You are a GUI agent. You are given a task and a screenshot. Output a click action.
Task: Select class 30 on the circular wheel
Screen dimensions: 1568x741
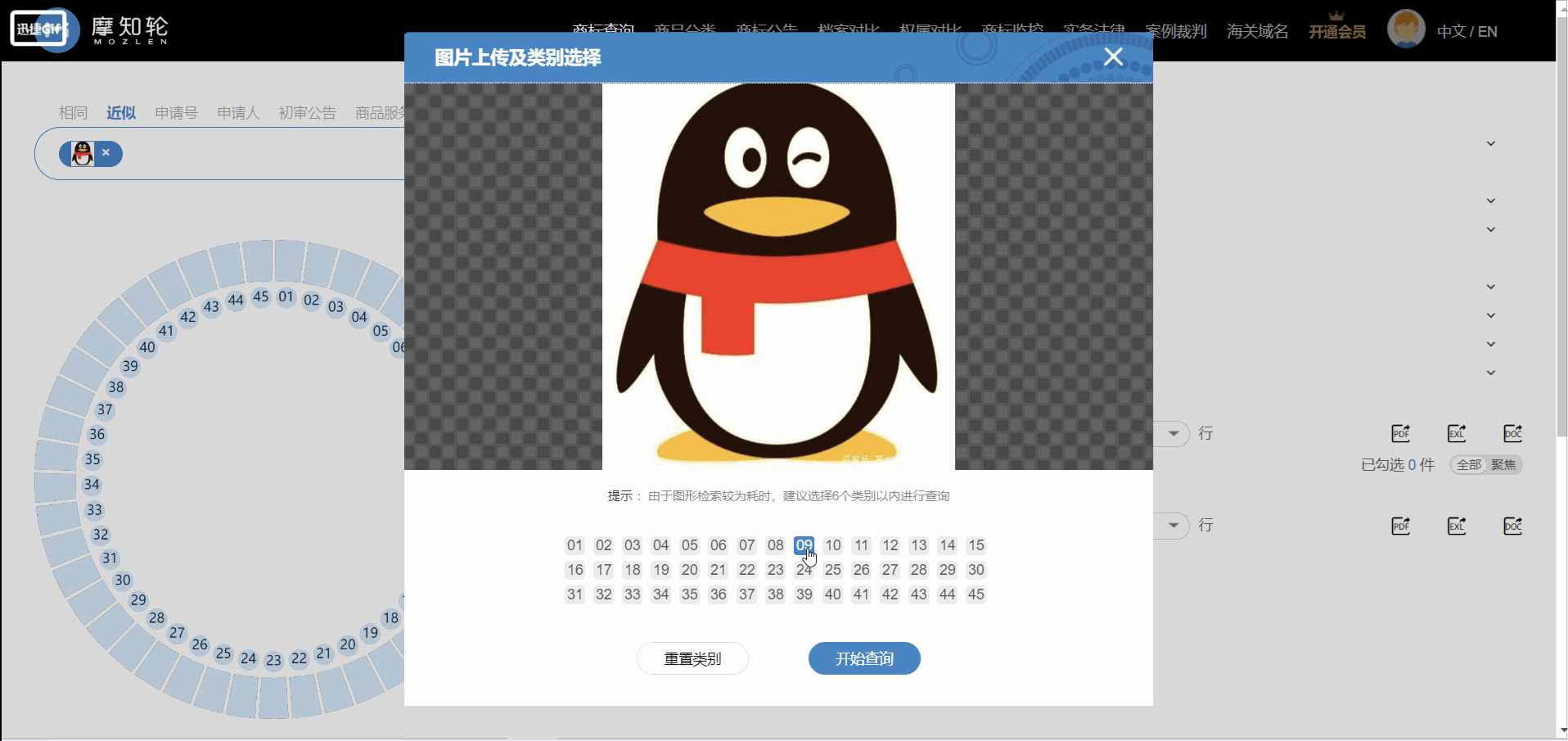123,580
